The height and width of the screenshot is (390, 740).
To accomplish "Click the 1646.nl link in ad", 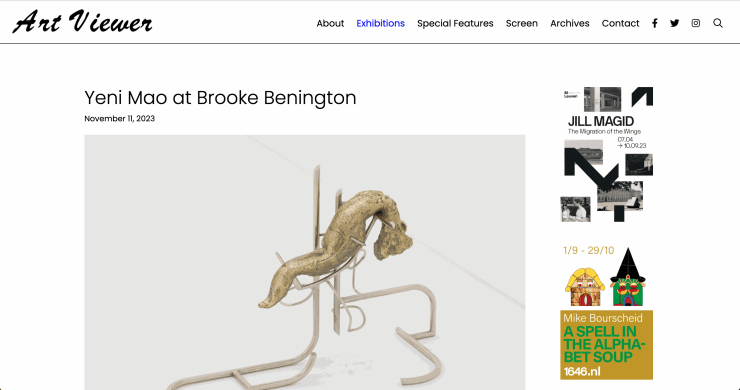I will click(582, 372).
